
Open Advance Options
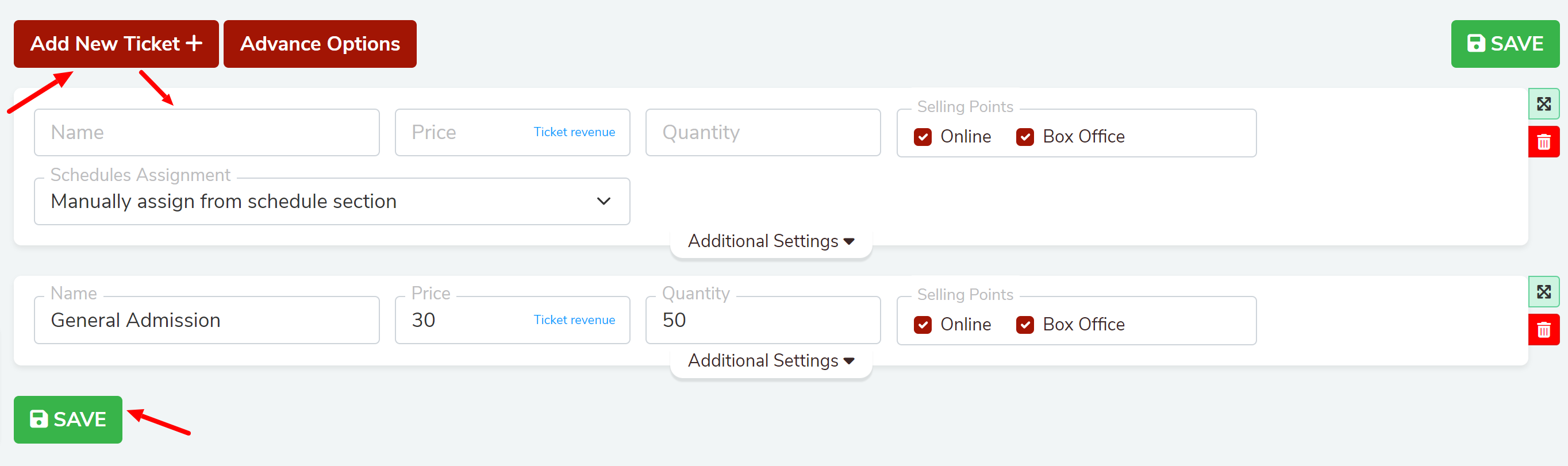[320, 44]
